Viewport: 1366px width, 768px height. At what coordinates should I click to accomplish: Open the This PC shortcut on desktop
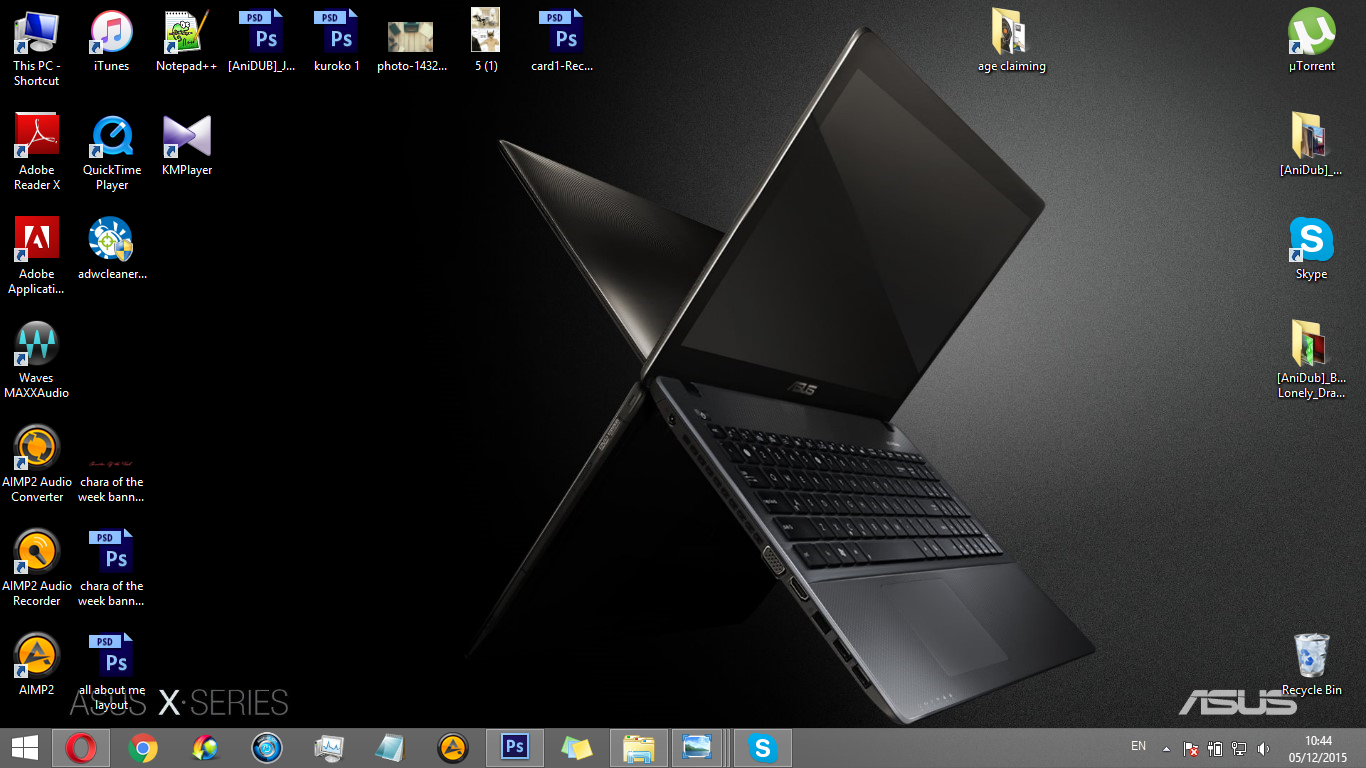pos(36,47)
